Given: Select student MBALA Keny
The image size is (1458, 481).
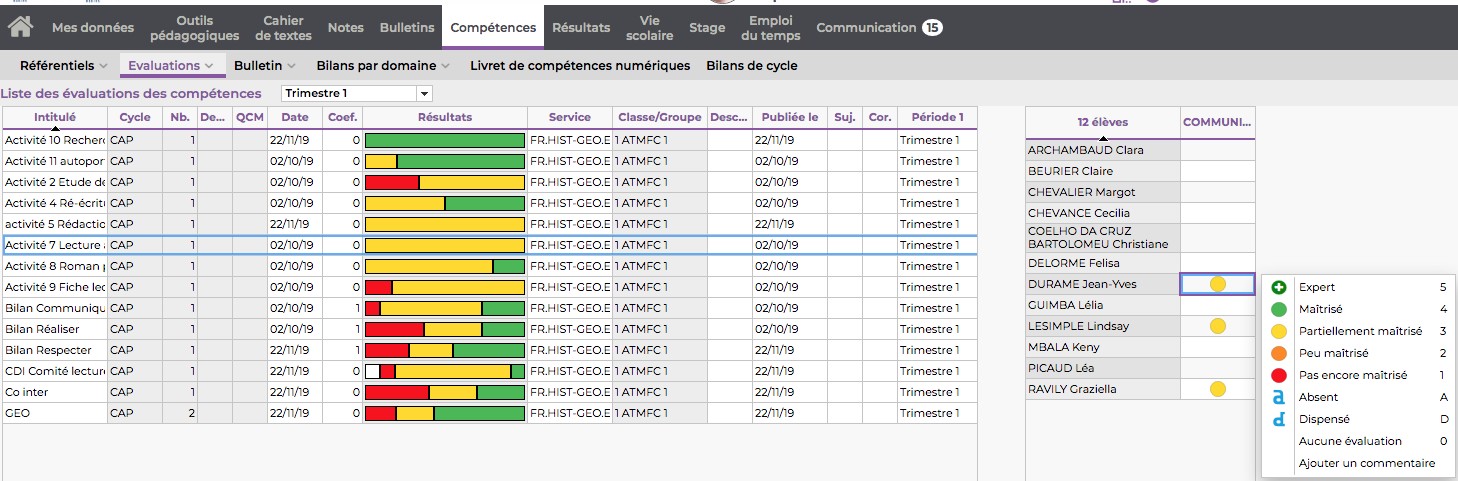Looking at the screenshot, I should tap(1103, 347).
